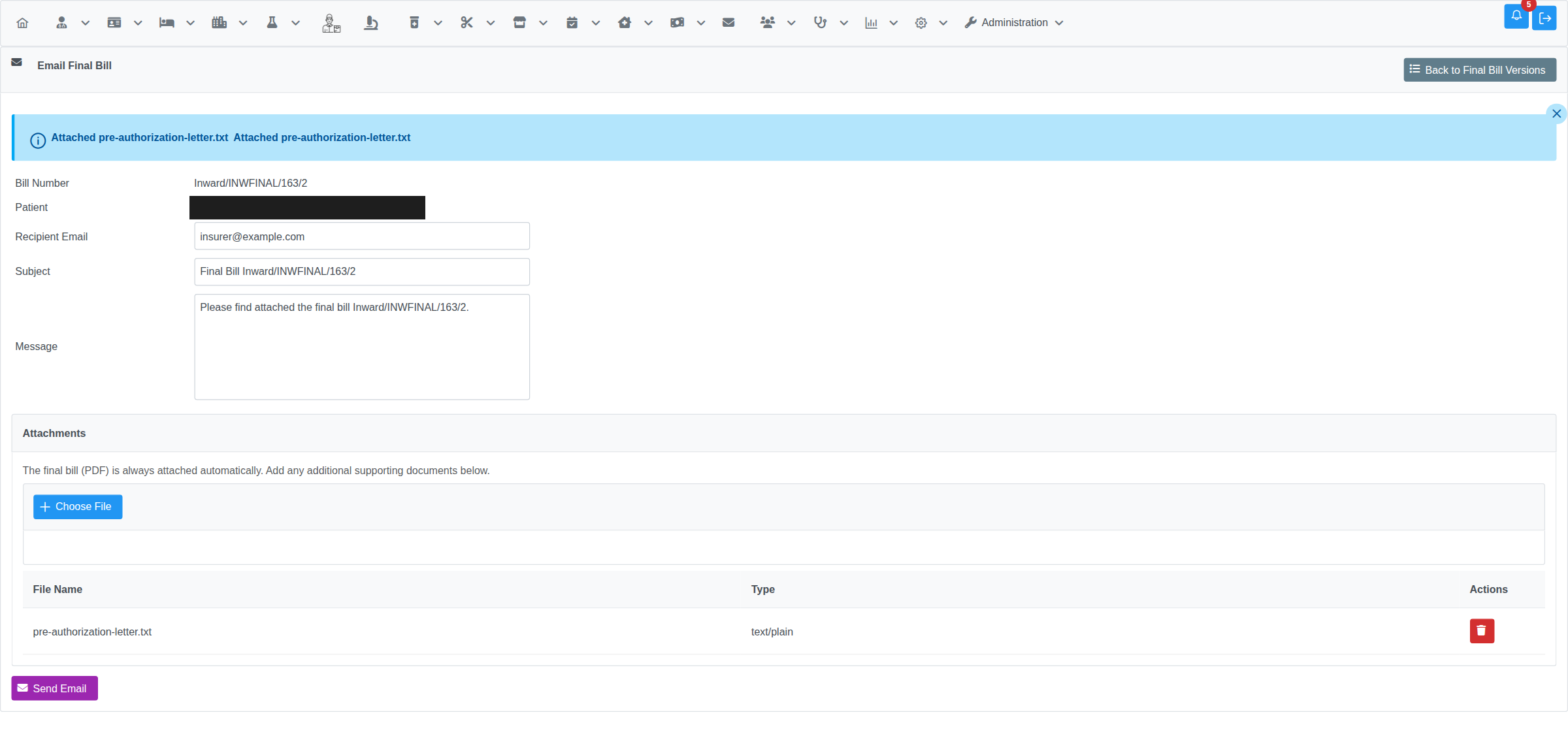The width and height of the screenshot is (1568, 738).
Task: Open the medical house icon
Action: tap(625, 23)
